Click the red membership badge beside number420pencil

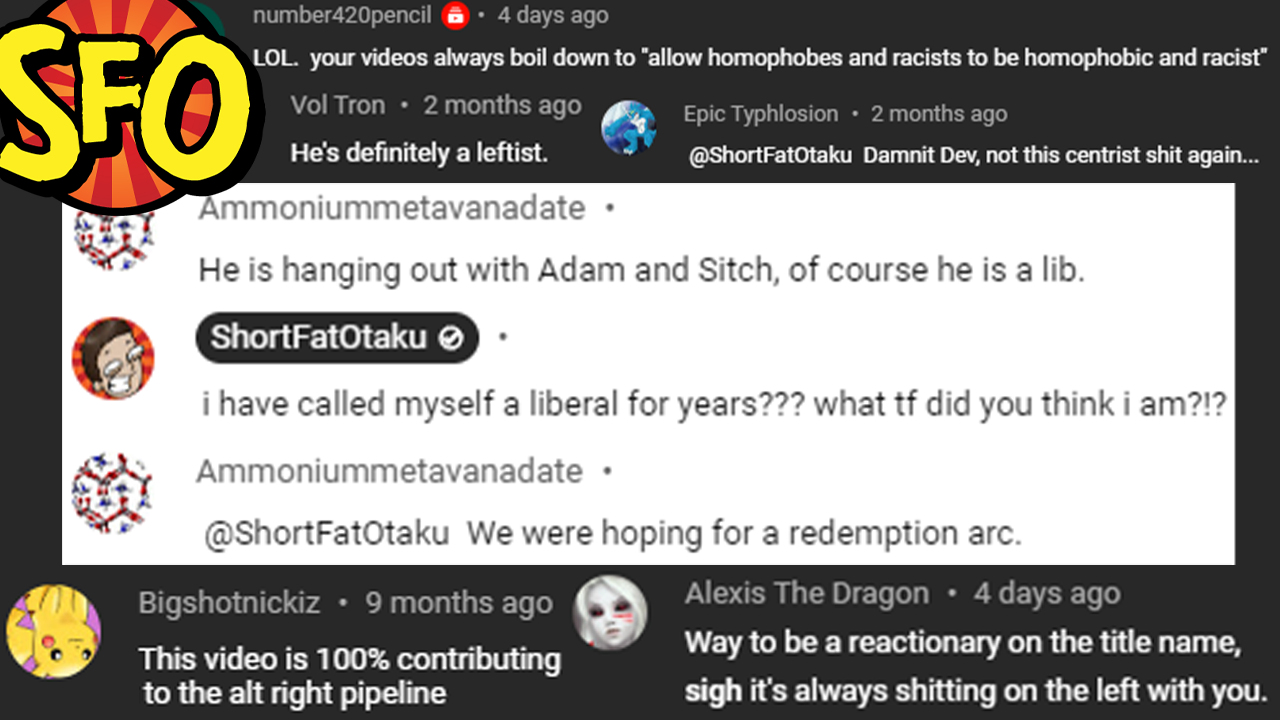coord(455,16)
